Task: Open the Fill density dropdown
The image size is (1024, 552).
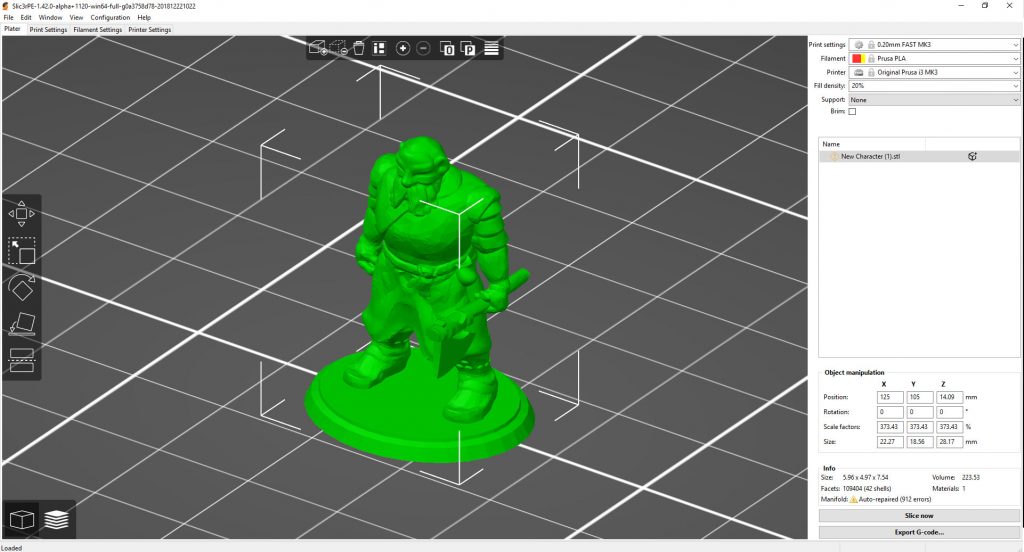Action: 934,86
